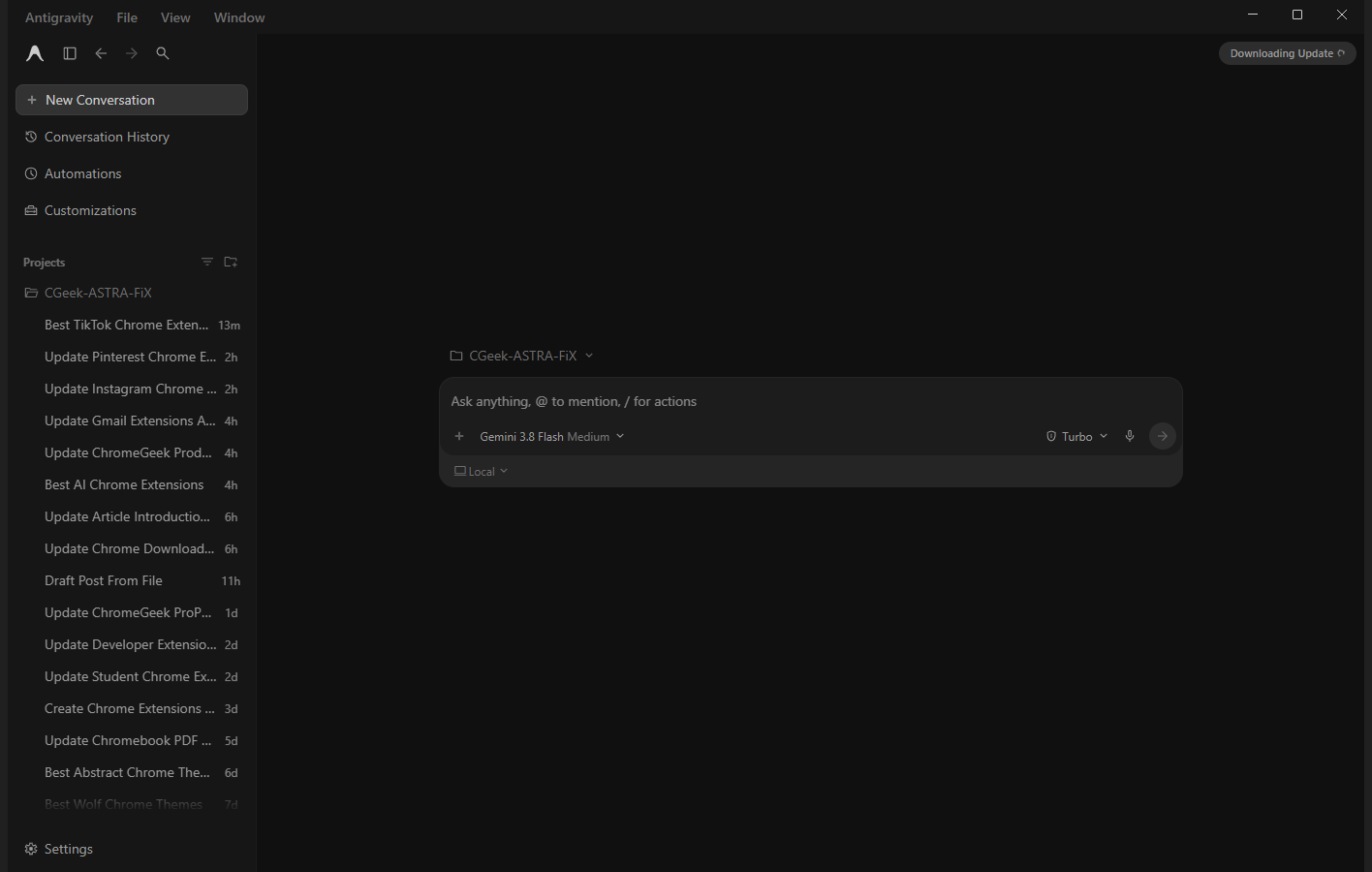This screenshot has height=872, width=1372.
Task: Open search with the magnifier icon
Action: click(163, 53)
